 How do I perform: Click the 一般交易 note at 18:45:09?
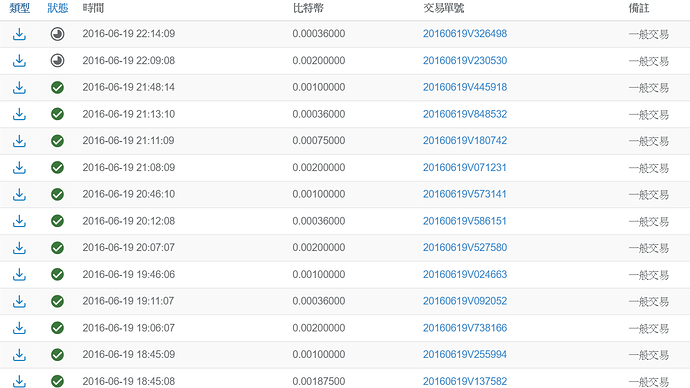tap(649, 355)
